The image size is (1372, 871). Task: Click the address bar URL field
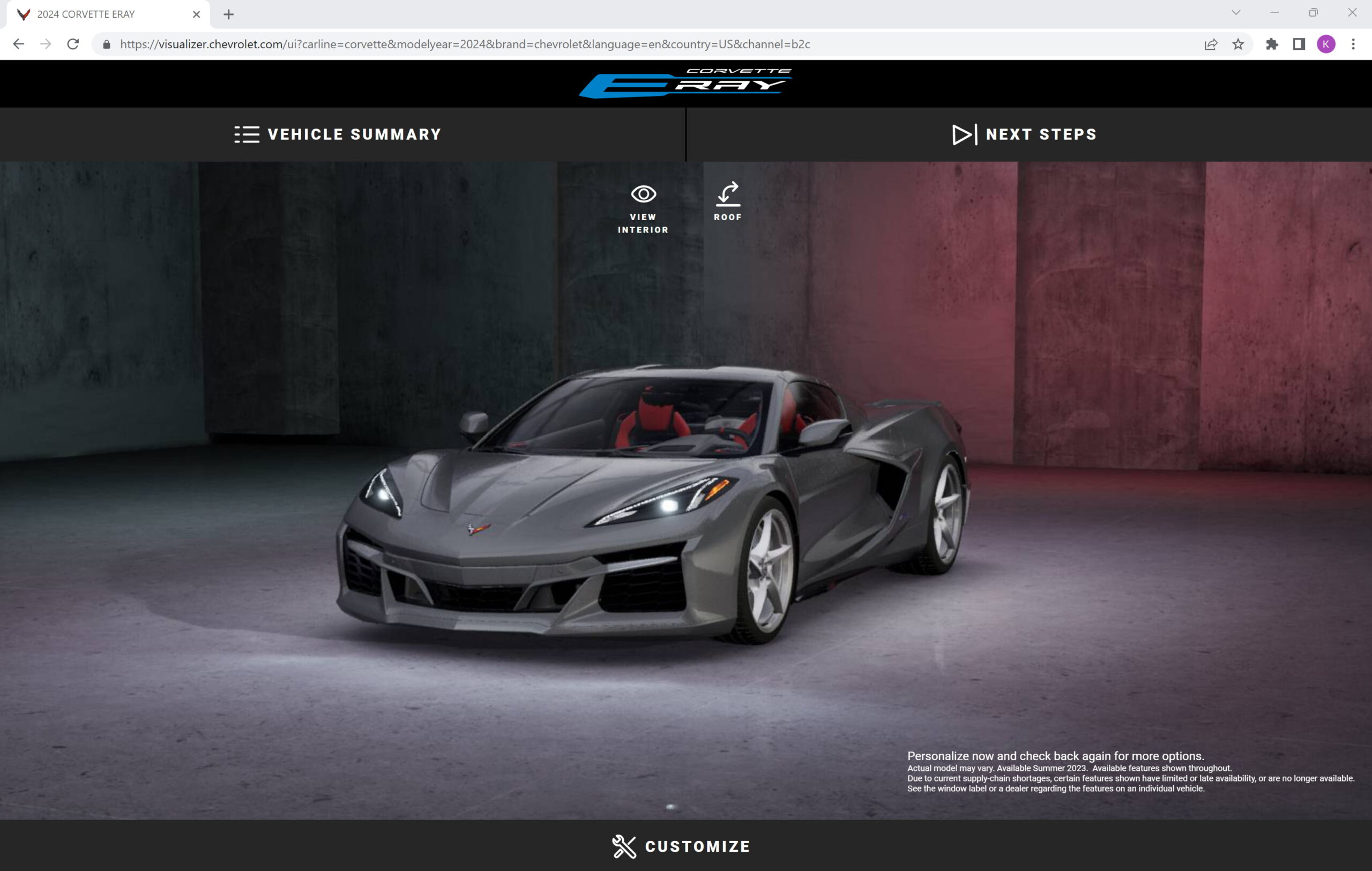[x=464, y=44]
